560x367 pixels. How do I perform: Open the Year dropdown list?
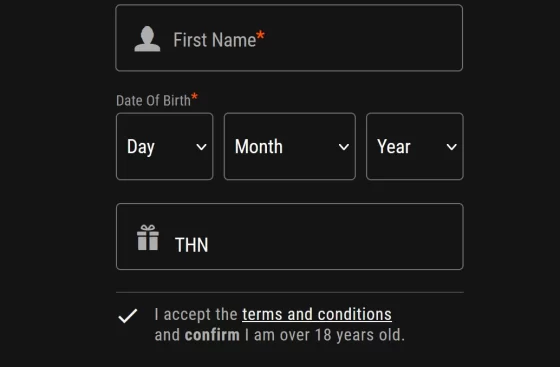tap(415, 146)
